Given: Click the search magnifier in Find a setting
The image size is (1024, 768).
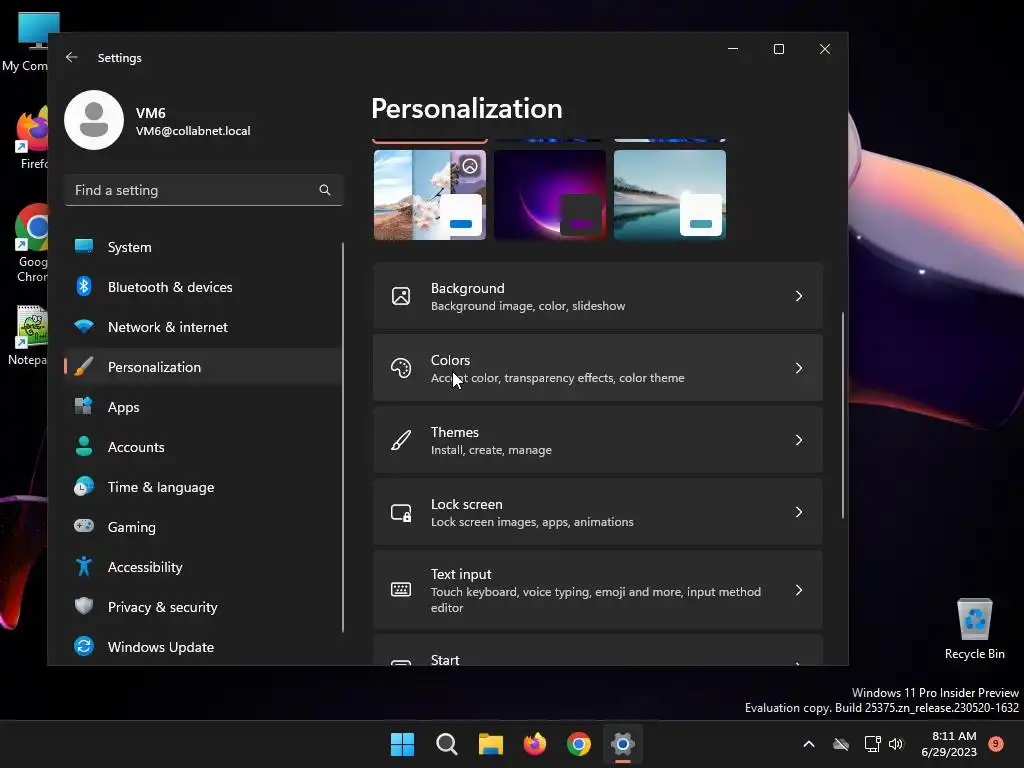Looking at the screenshot, I should (x=325, y=190).
